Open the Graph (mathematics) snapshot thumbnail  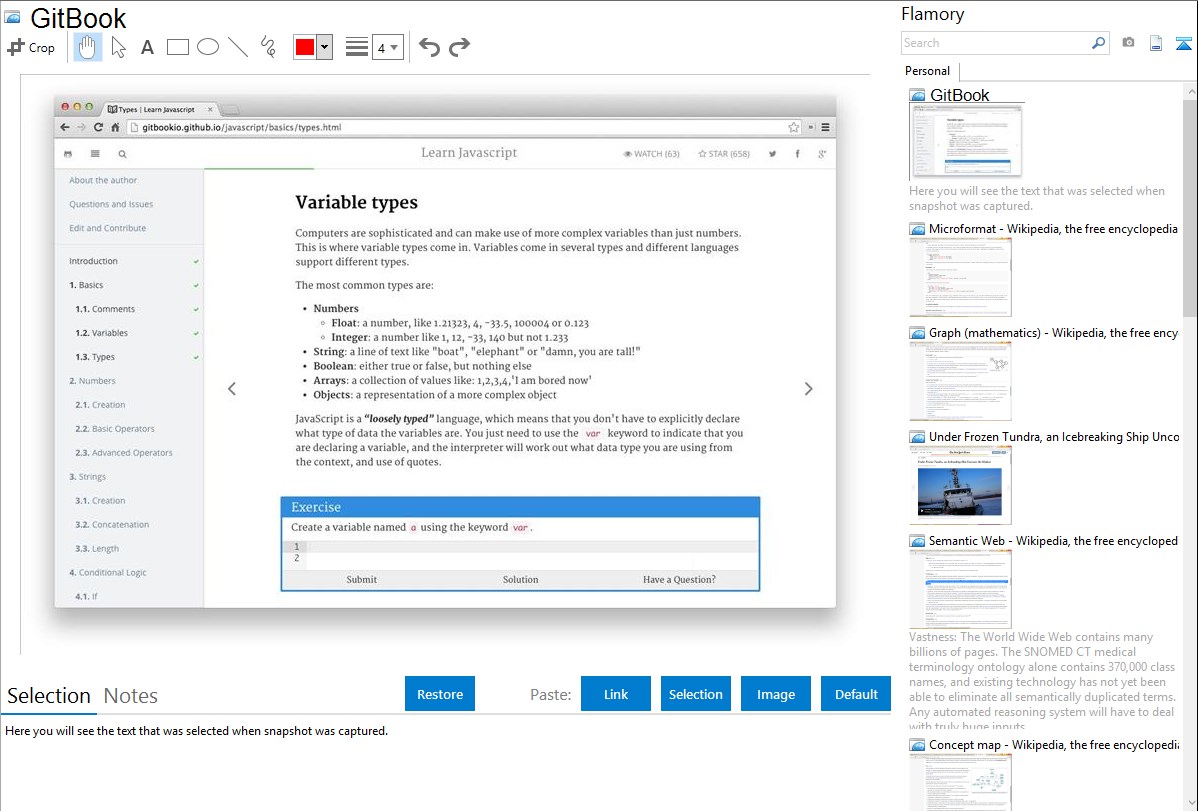(960, 381)
